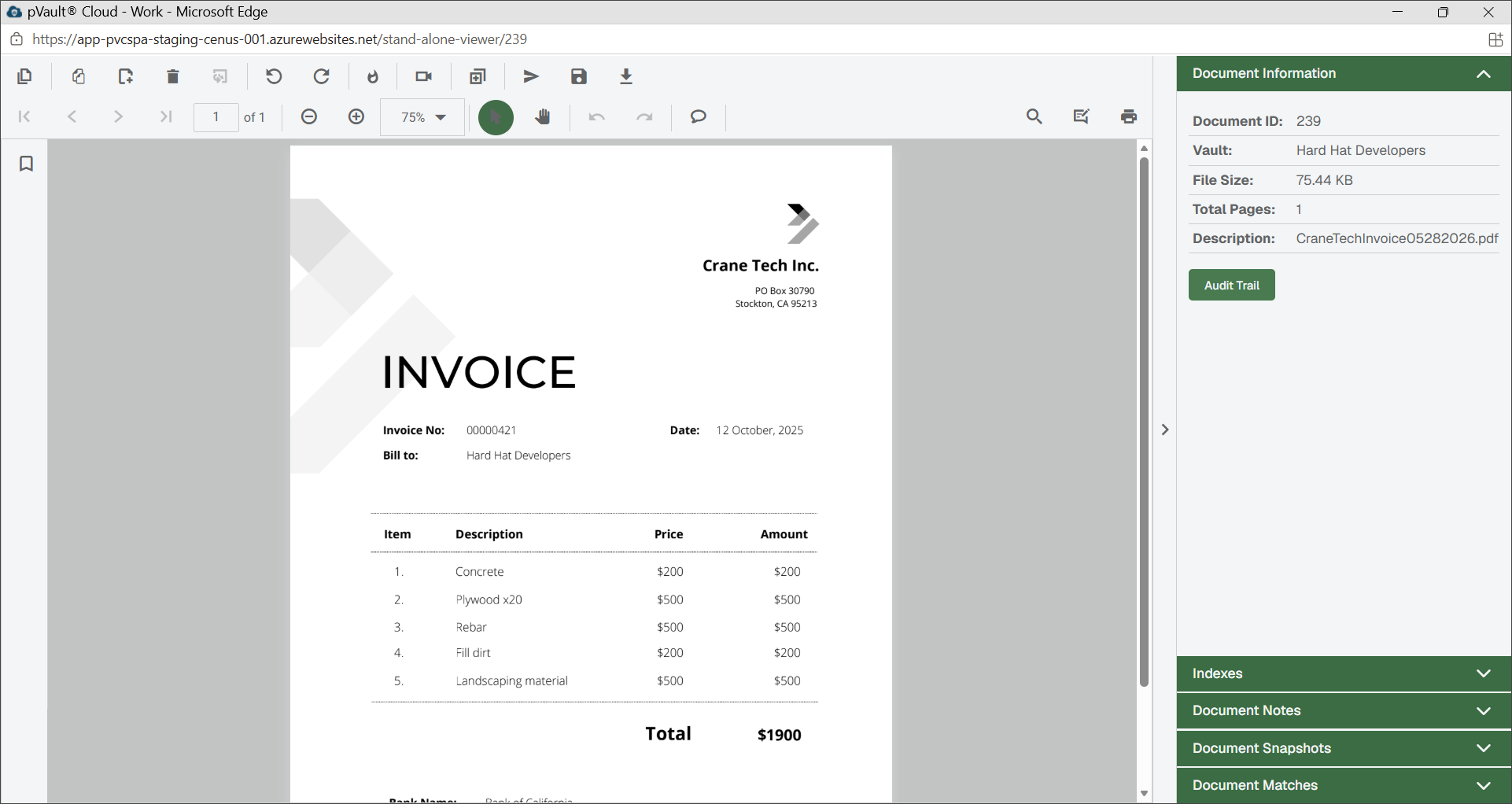
Task: Zoom out with the minus icon
Action: click(x=309, y=116)
